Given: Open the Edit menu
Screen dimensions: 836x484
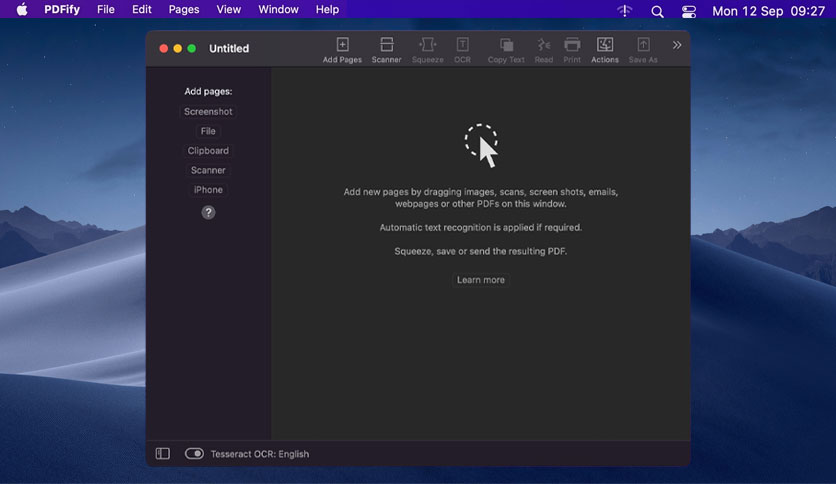Looking at the screenshot, I should tap(141, 10).
